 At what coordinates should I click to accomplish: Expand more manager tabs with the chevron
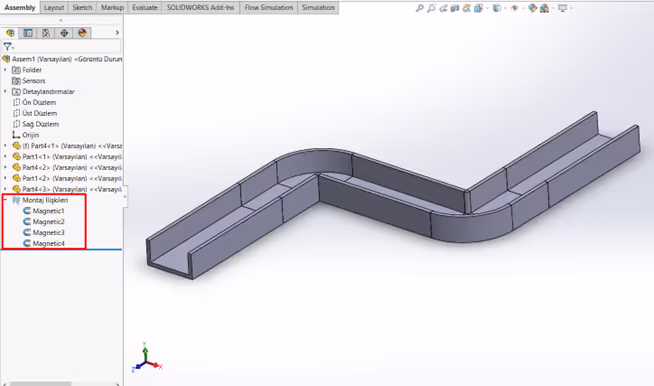(117, 33)
